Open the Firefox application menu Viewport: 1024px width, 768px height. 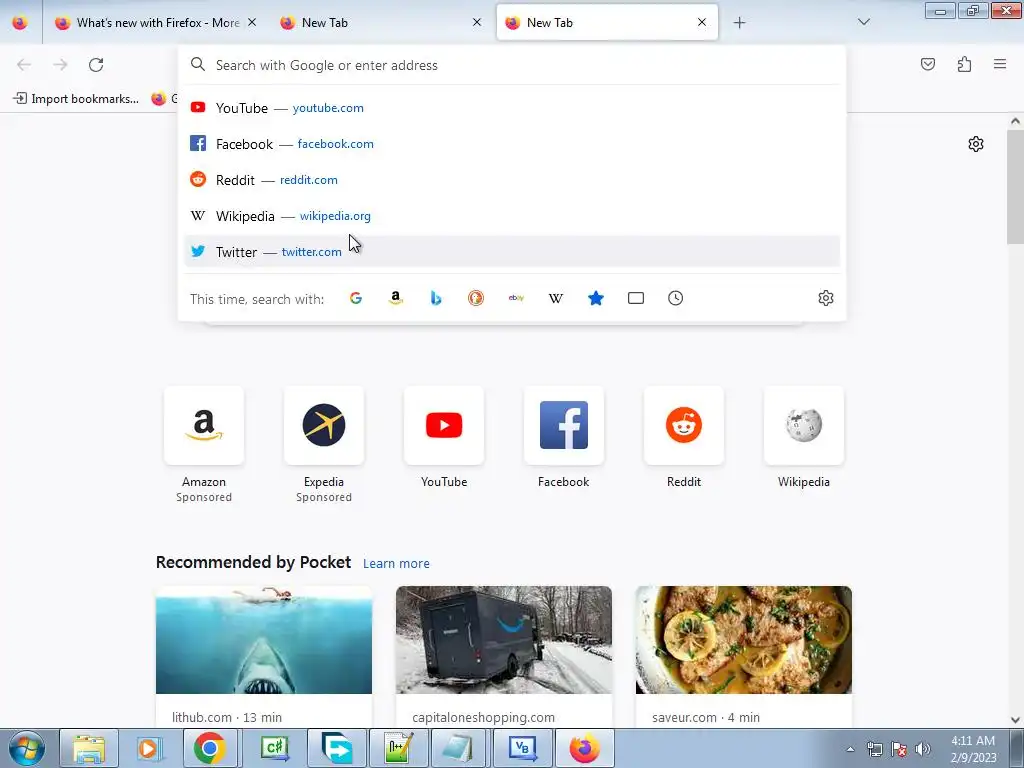coord(1000,64)
